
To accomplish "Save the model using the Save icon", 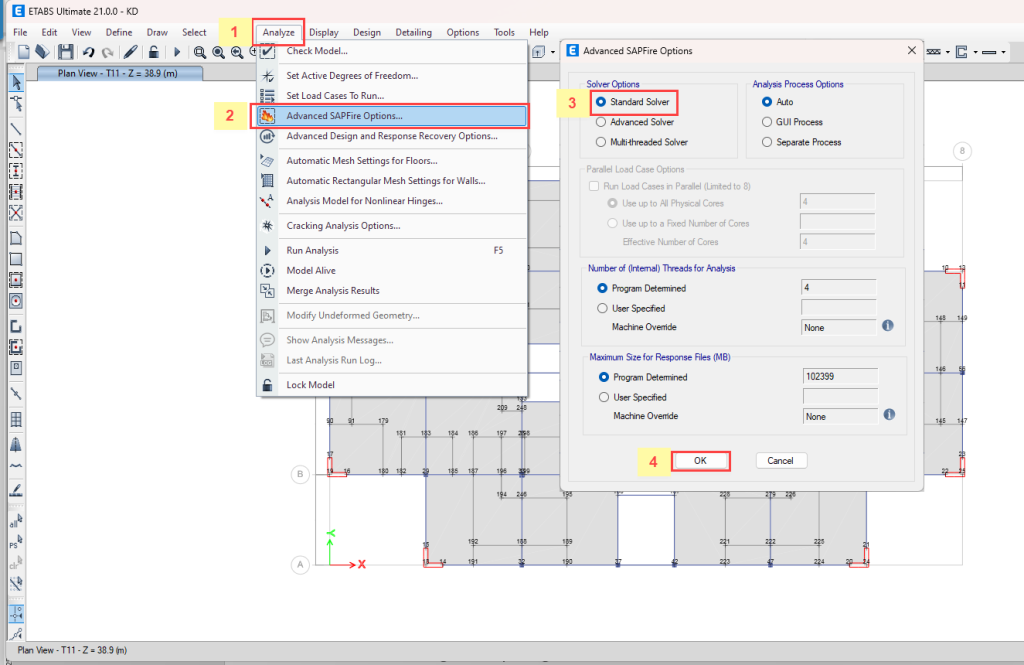I will pos(67,52).
